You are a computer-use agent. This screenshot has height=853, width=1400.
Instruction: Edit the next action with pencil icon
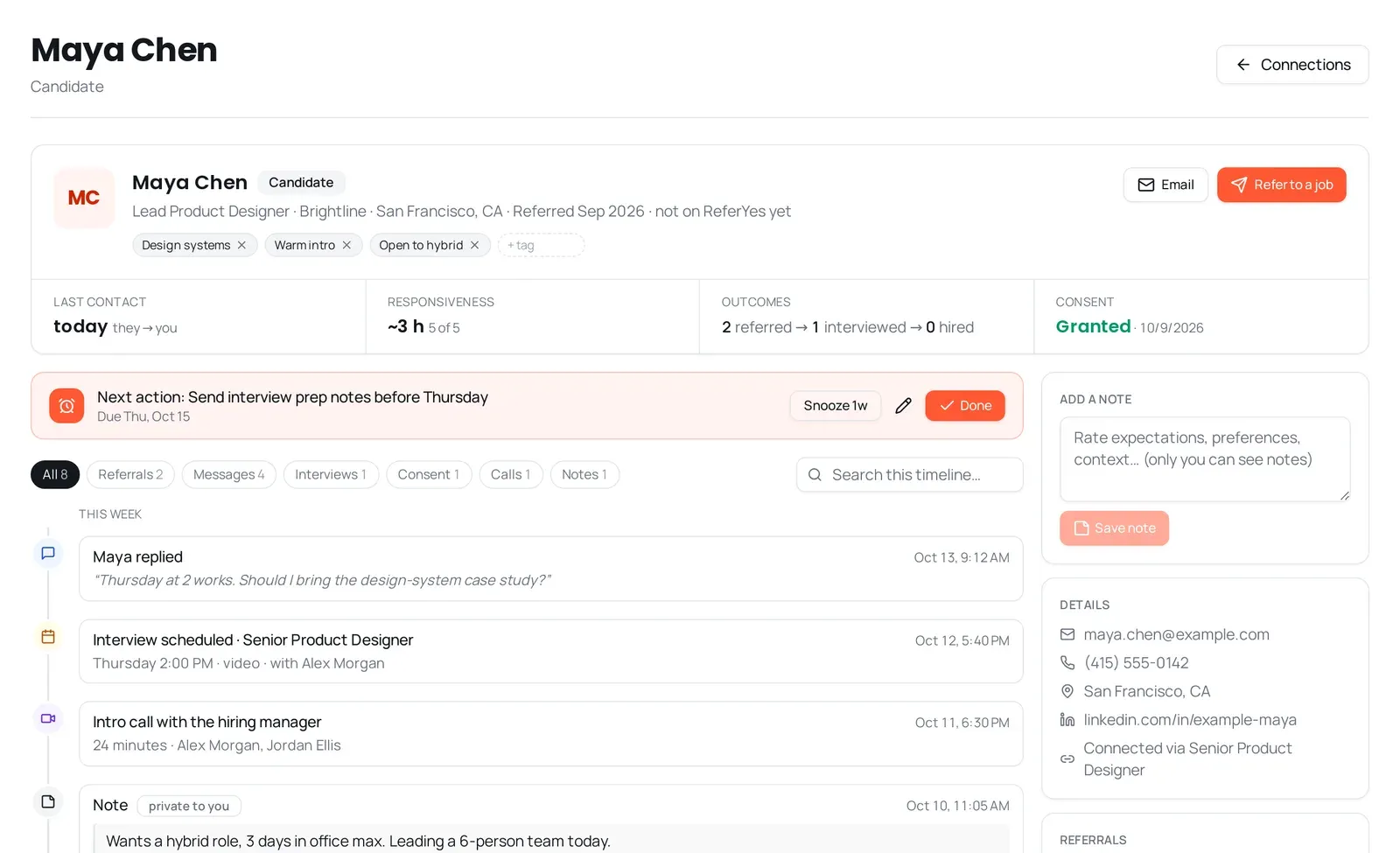[903, 406]
